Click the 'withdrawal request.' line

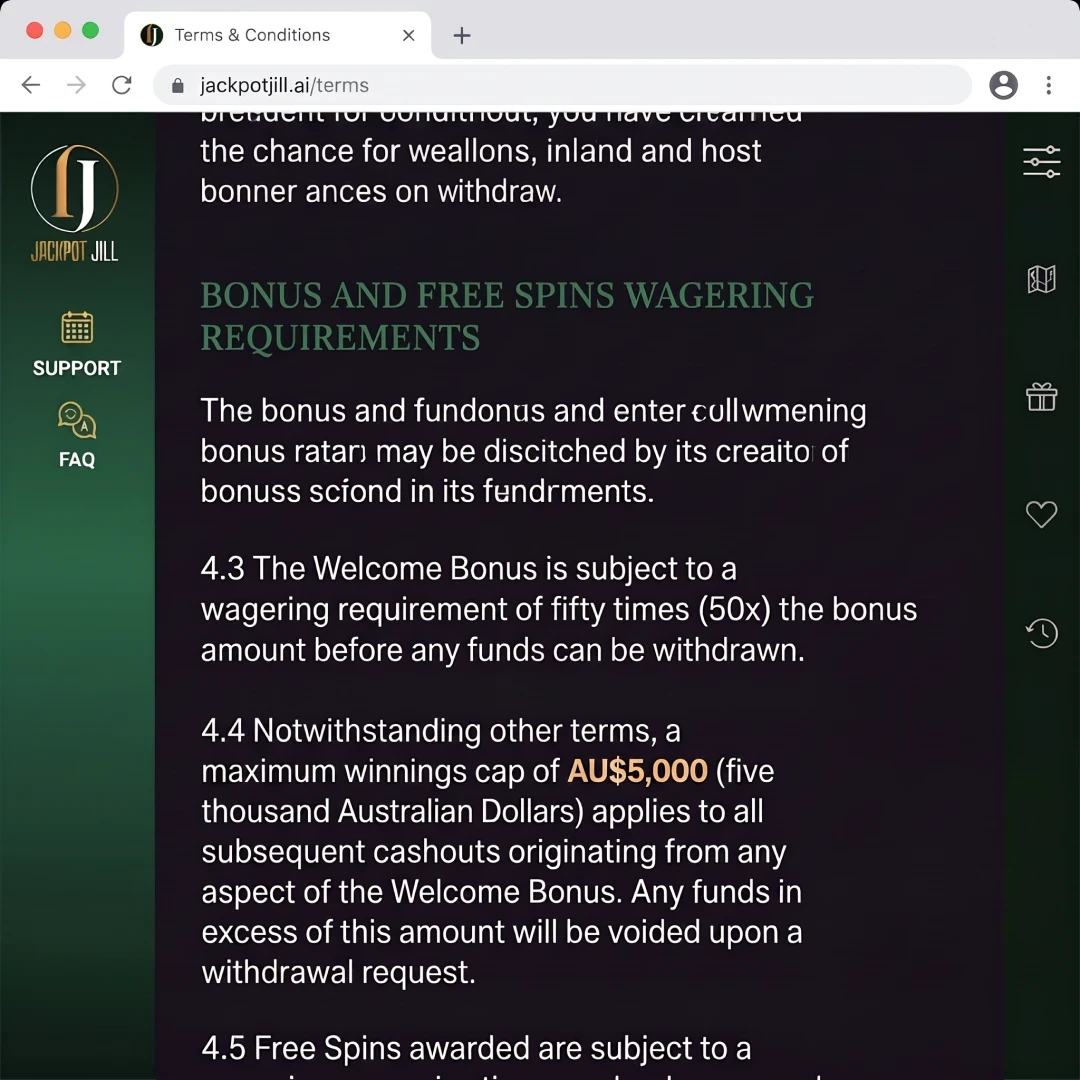(x=338, y=973)
